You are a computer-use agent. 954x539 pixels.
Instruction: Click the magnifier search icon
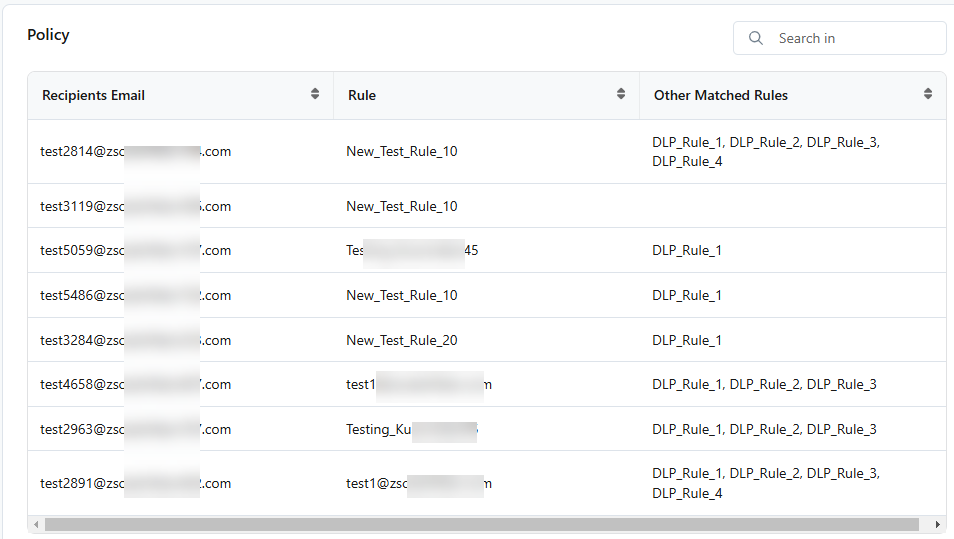[755, 38]
